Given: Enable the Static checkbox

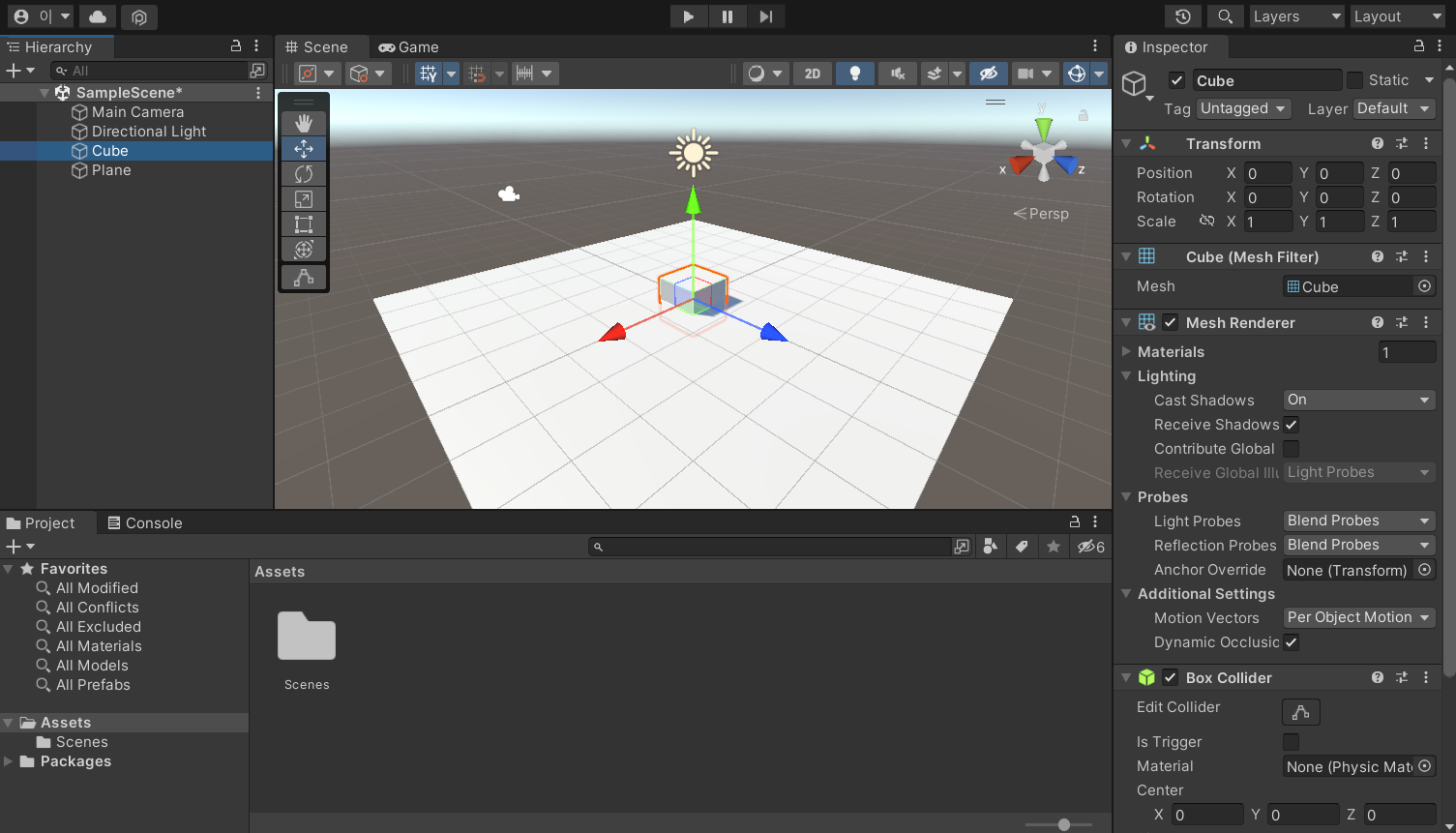Looking at the screenshot, I should [x=1354, y=80].
